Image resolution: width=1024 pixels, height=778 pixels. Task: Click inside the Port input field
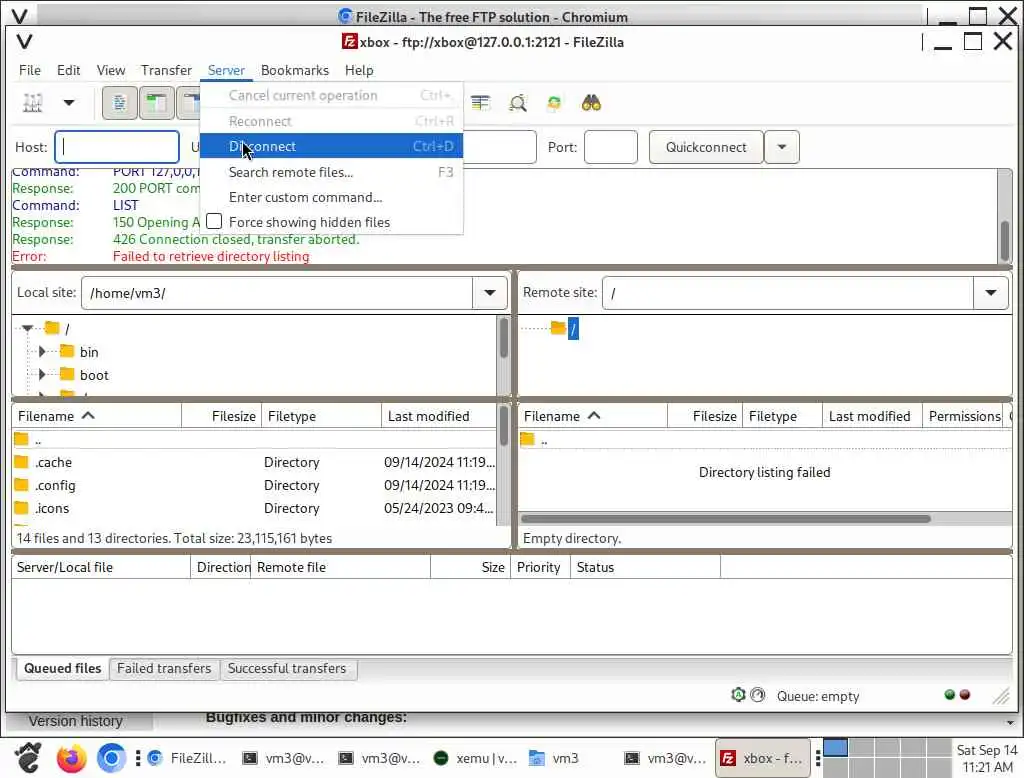pos(611,147)
